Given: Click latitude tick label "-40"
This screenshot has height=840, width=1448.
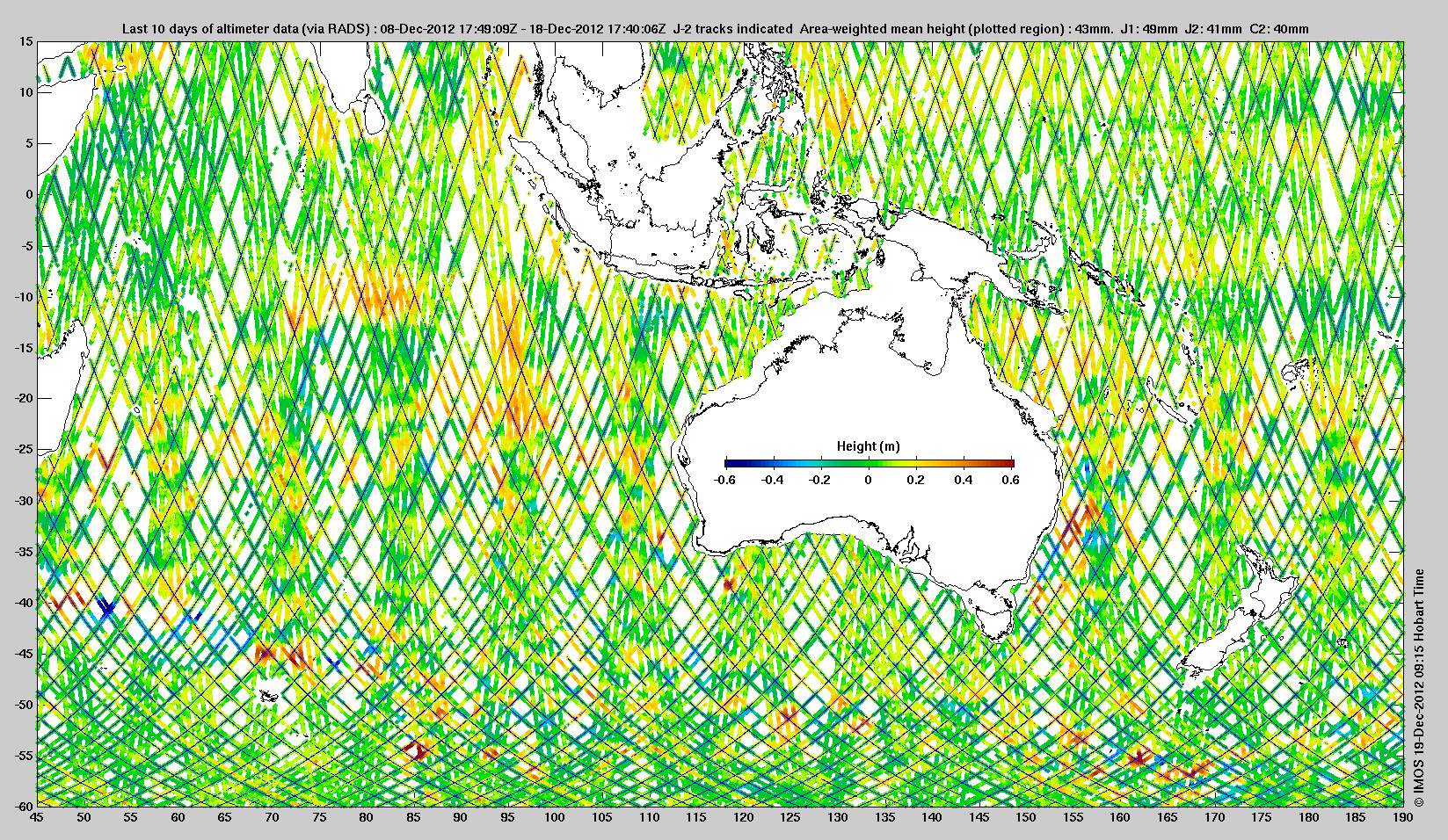Looking at the screenshot, I should [x=24, y=602].
